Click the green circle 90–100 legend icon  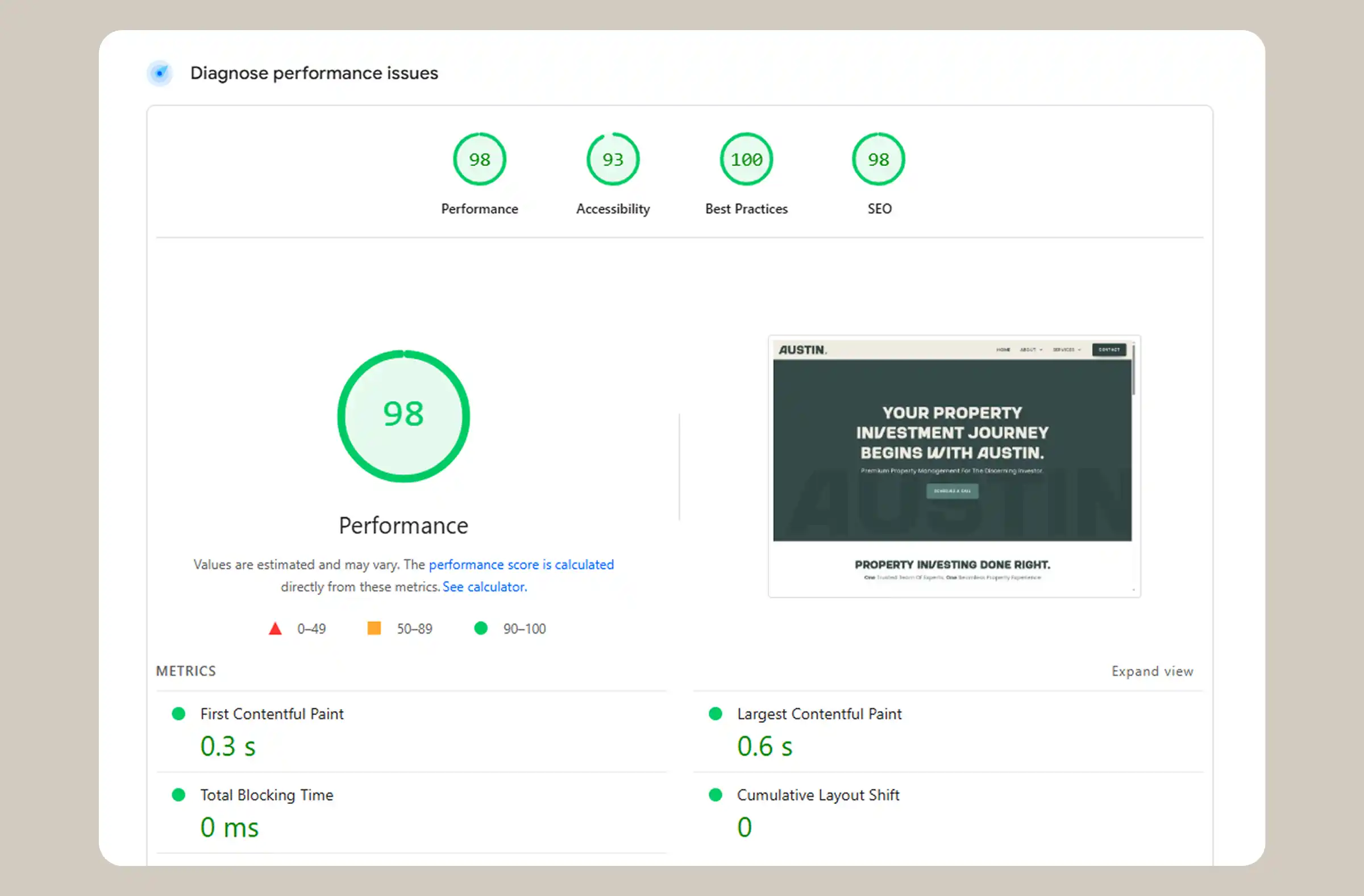click(x=481, y=628)
